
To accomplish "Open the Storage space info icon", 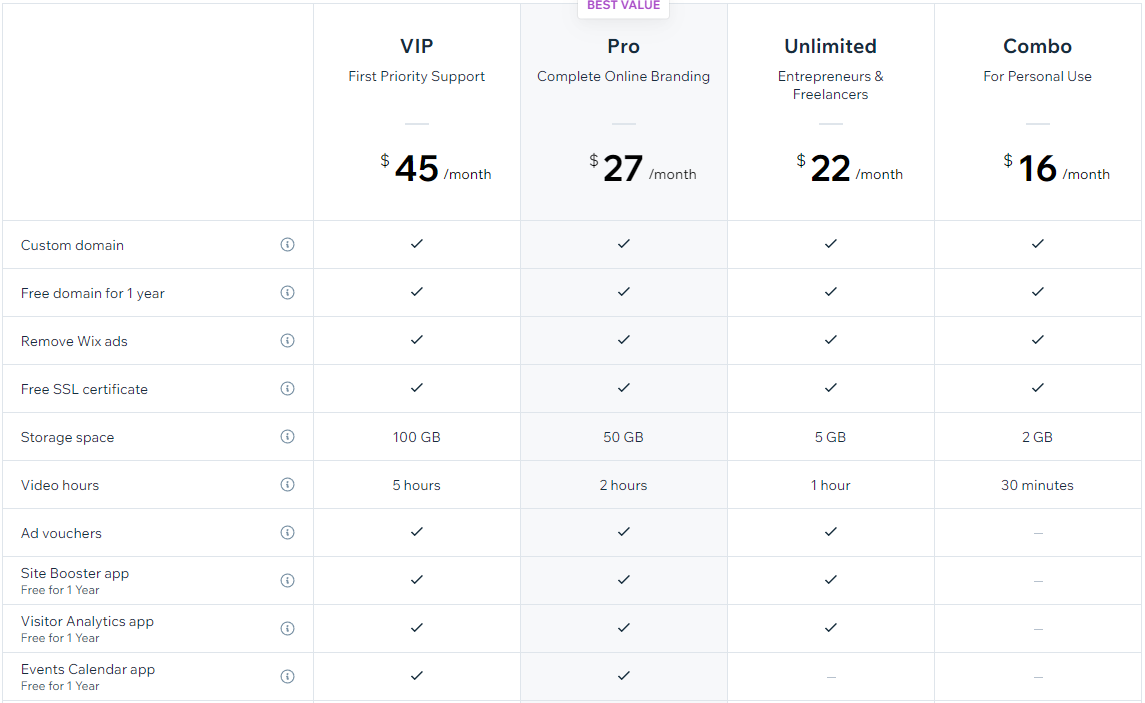I will 287,437.
